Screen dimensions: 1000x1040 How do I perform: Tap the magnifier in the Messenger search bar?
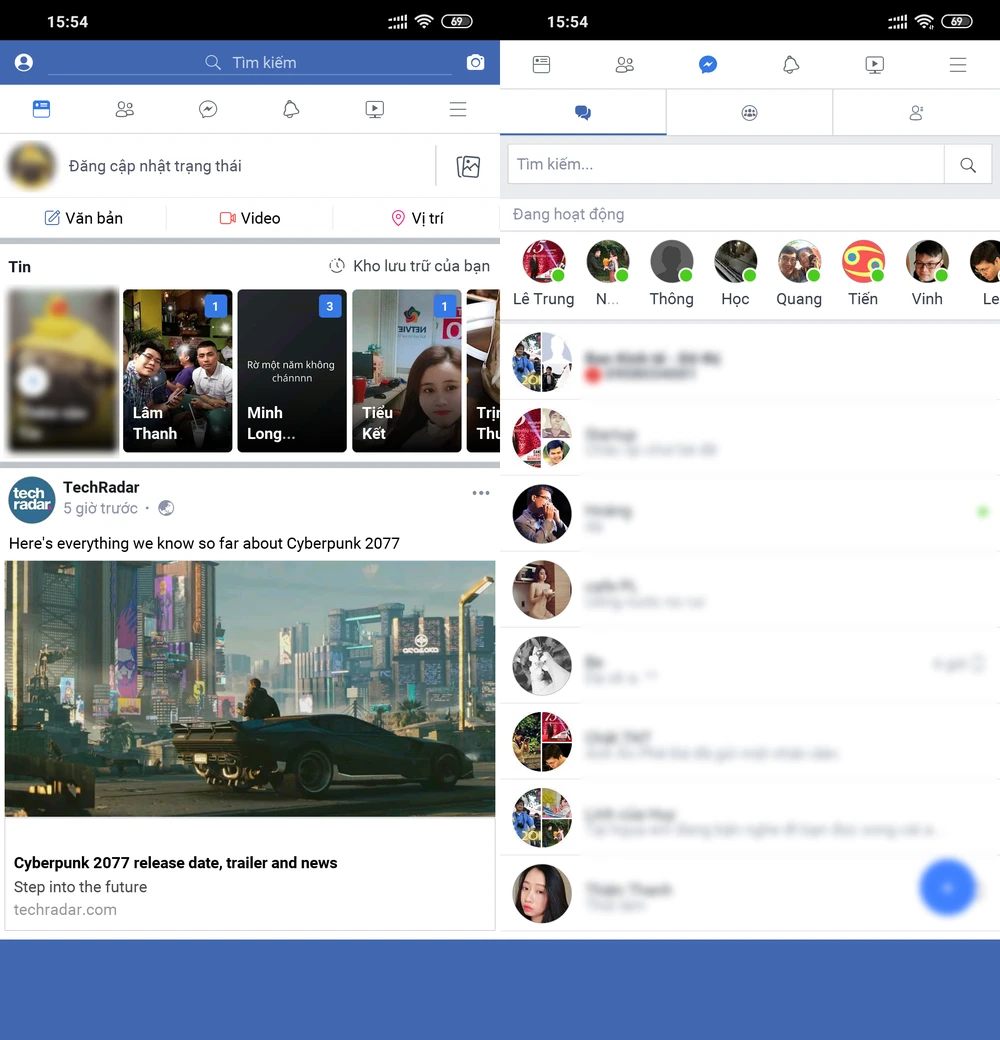968,164
